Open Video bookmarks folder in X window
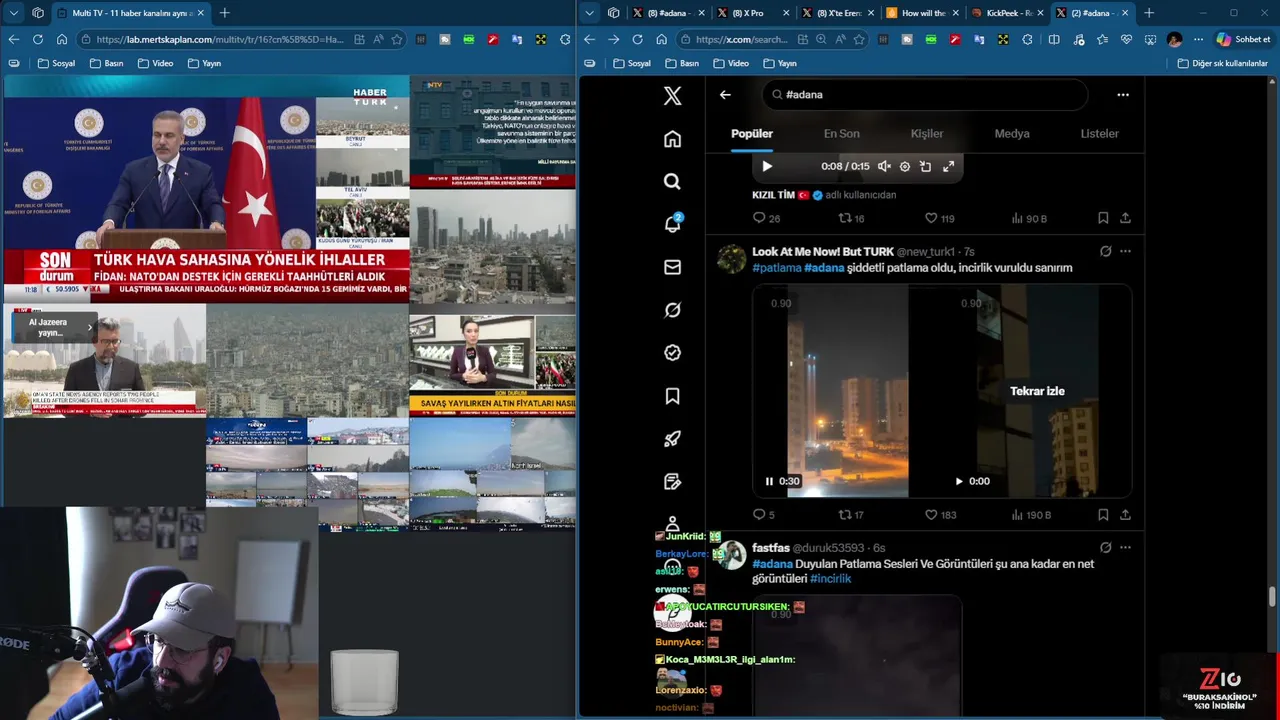 [730, 63]
